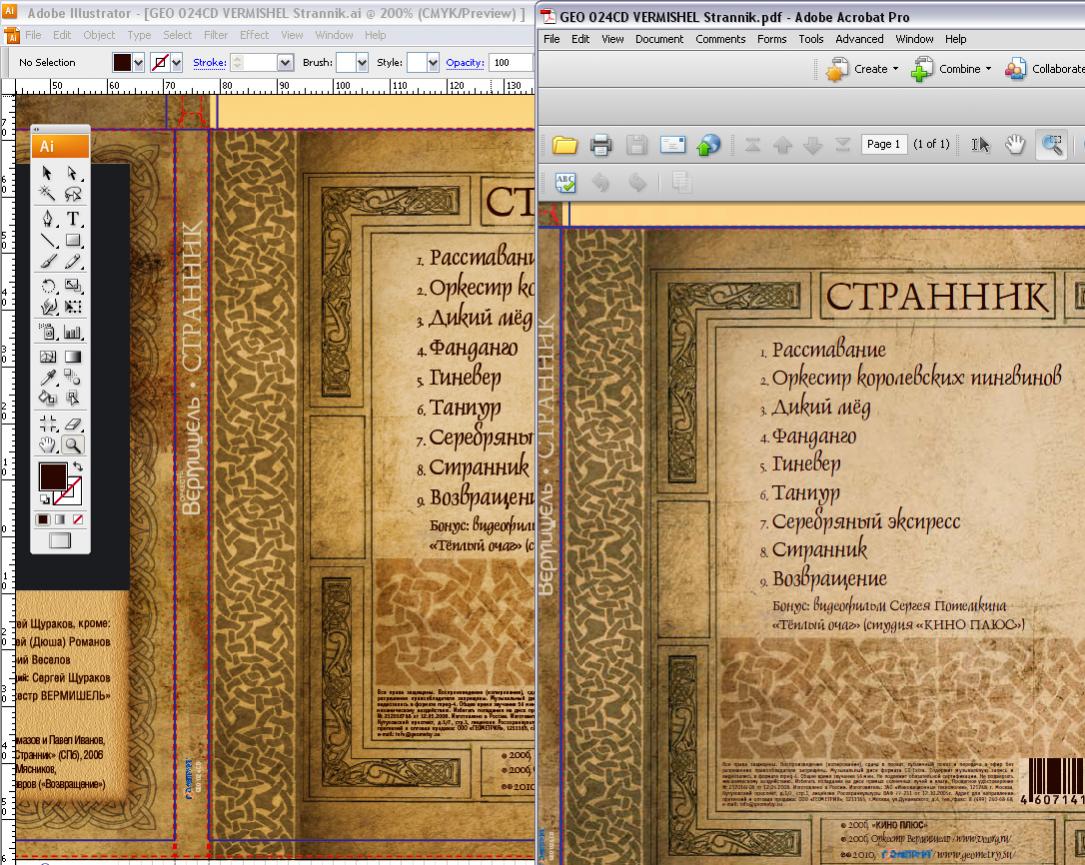Image resolution: width=1085 pixels, height=865 pixels.
Task: Click the Acrobat spell check ABC icon
Action: (x=565, y=183)
